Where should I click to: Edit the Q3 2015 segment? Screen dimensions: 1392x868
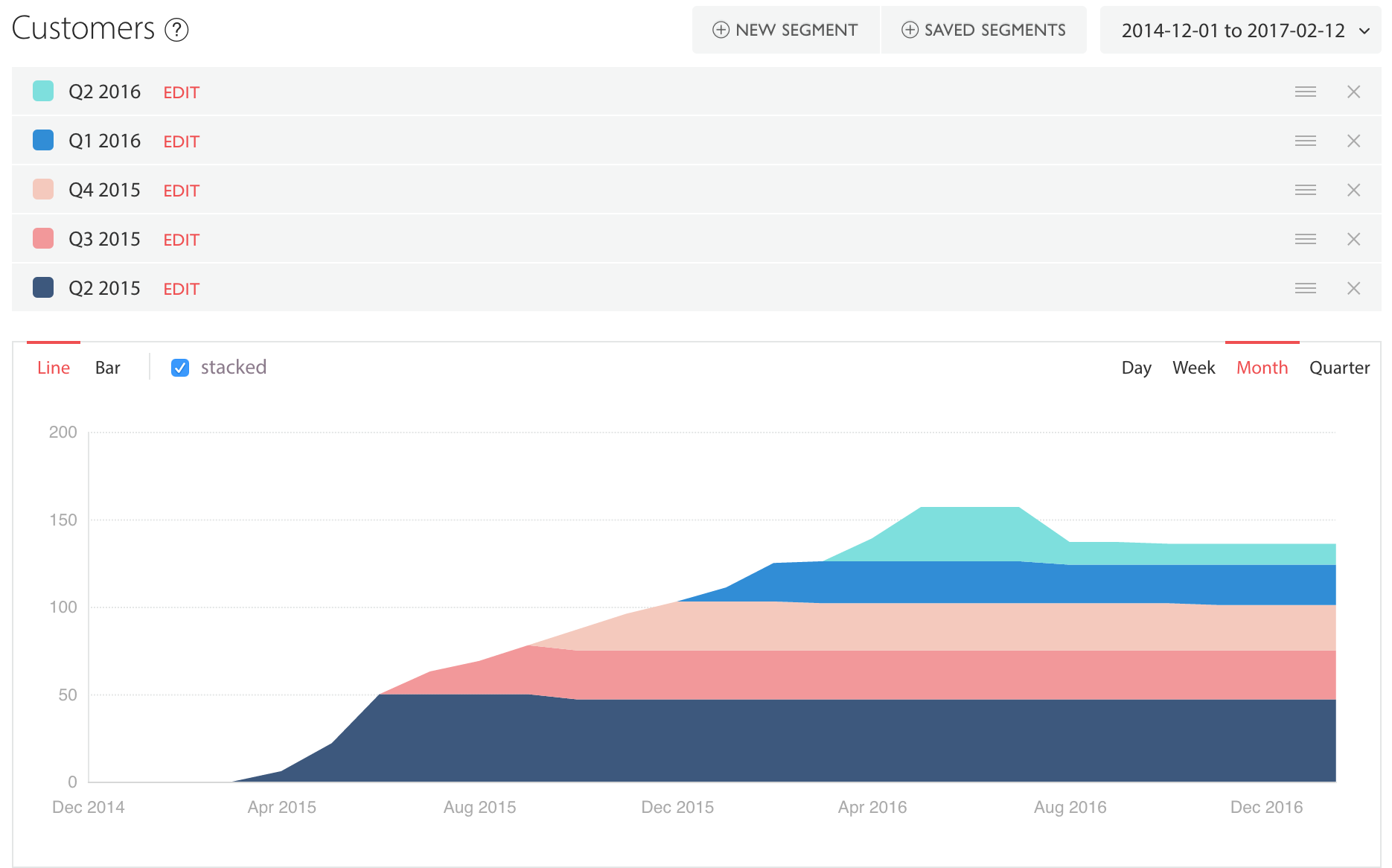click(x=181, y=239)
